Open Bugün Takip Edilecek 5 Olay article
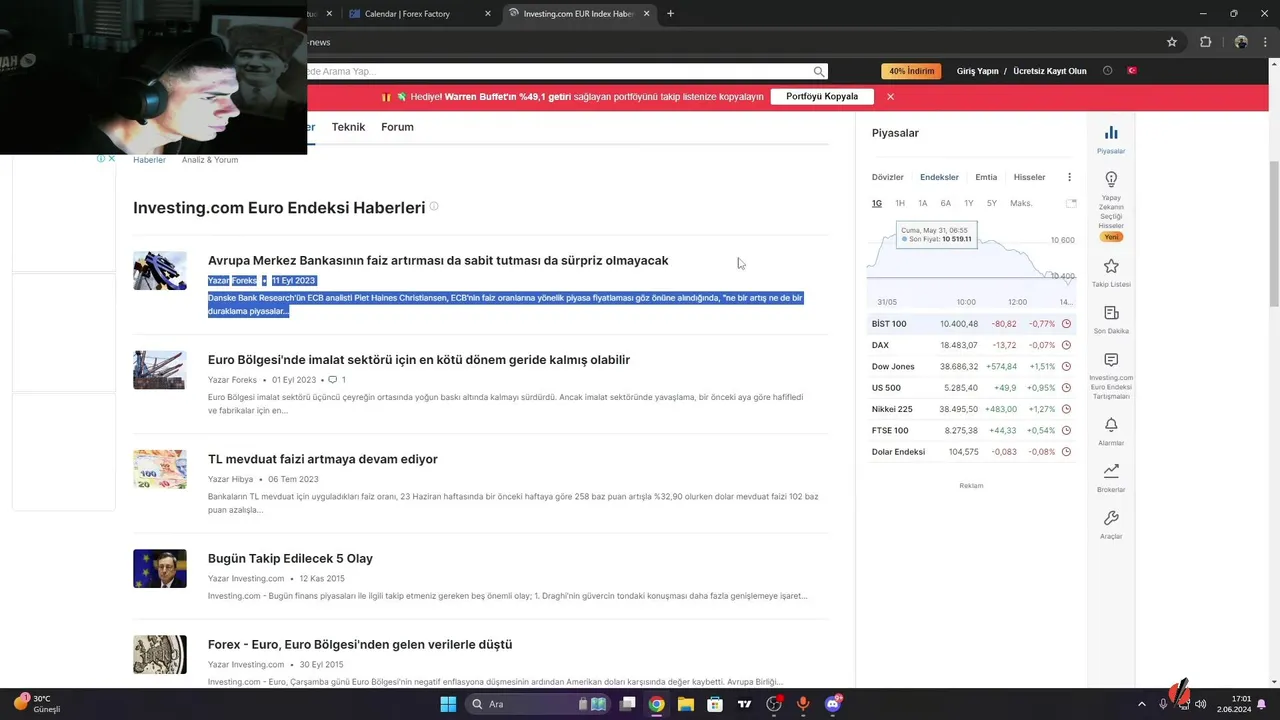The image size is (1280, 720). (x=290, y=558)
